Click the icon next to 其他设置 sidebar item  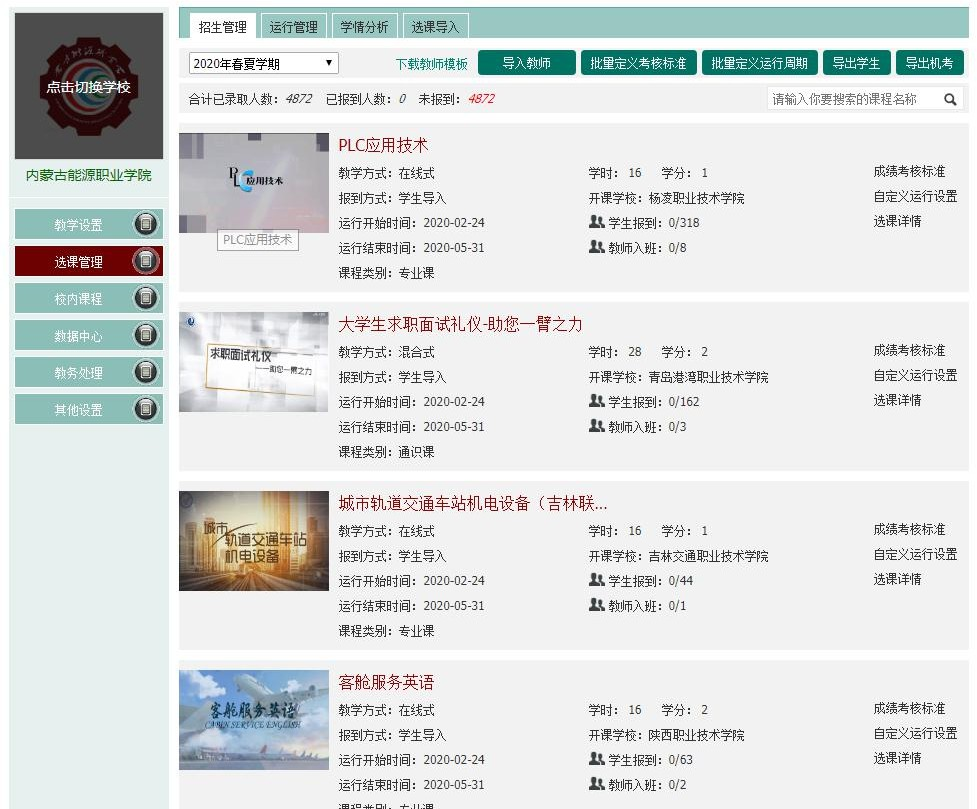click(148, 409)
